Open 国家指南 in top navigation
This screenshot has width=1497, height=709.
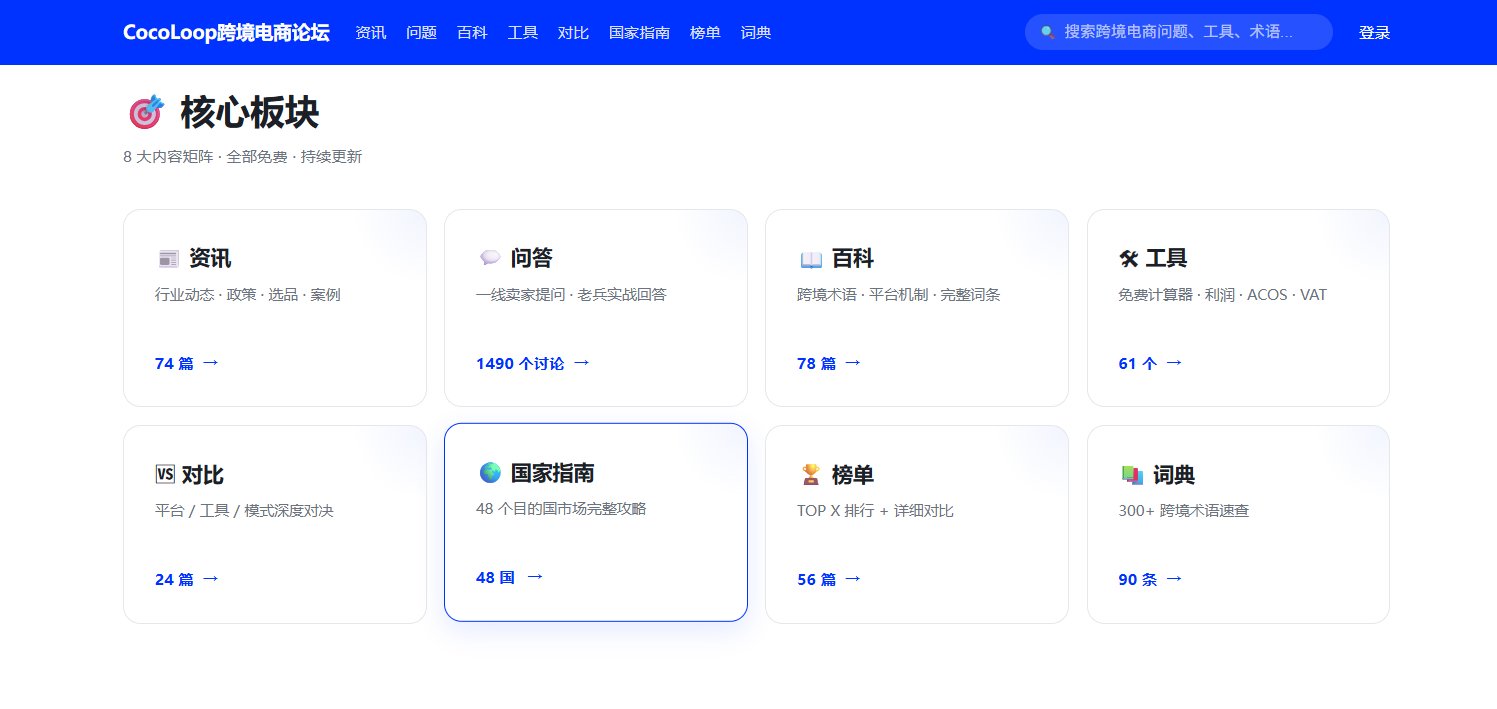(x=639, y=33)
